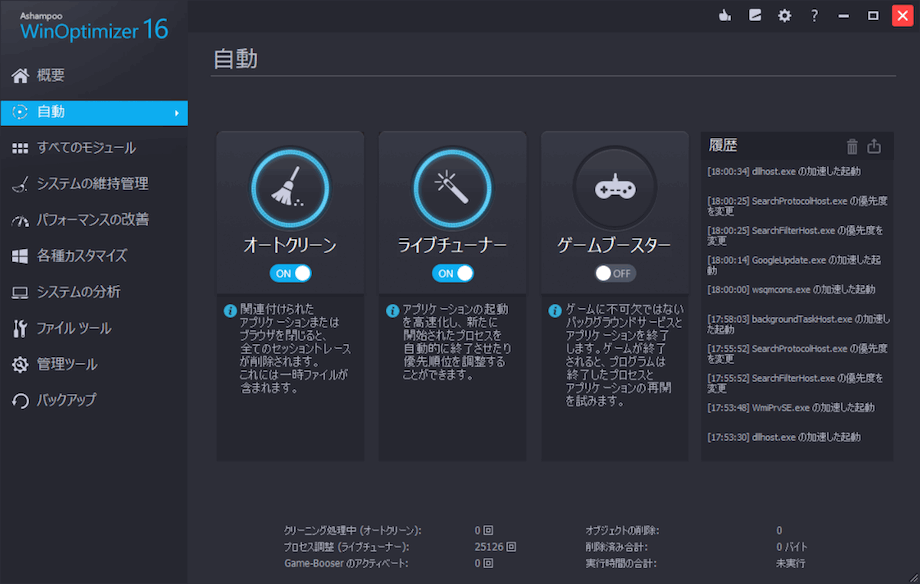Select history entry [18:00:00] wsqmcons.exe
920x584 pixels.
point(791,289)
